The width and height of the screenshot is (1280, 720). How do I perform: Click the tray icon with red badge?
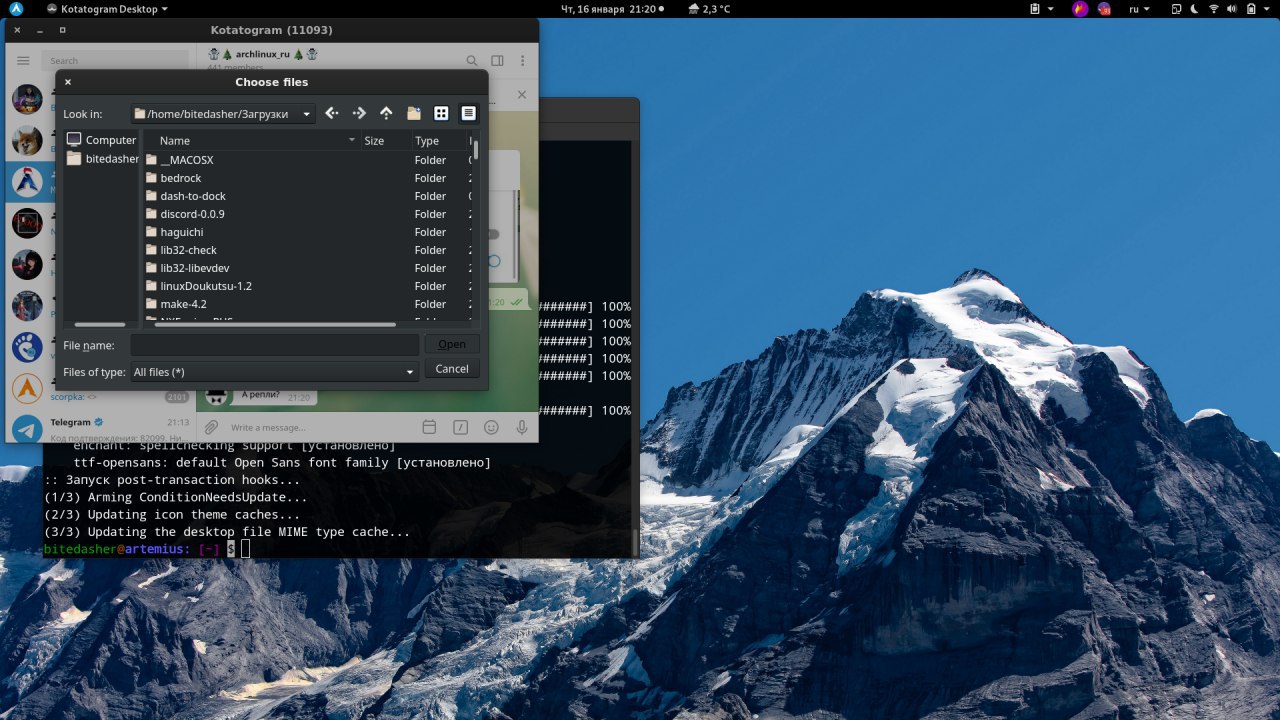(x=1104, y=9)
